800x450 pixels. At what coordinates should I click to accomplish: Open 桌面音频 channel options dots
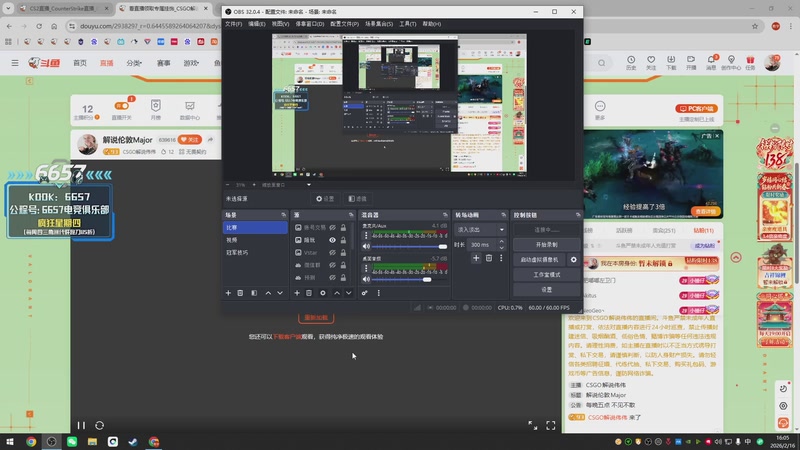click(x=366, y=268)
